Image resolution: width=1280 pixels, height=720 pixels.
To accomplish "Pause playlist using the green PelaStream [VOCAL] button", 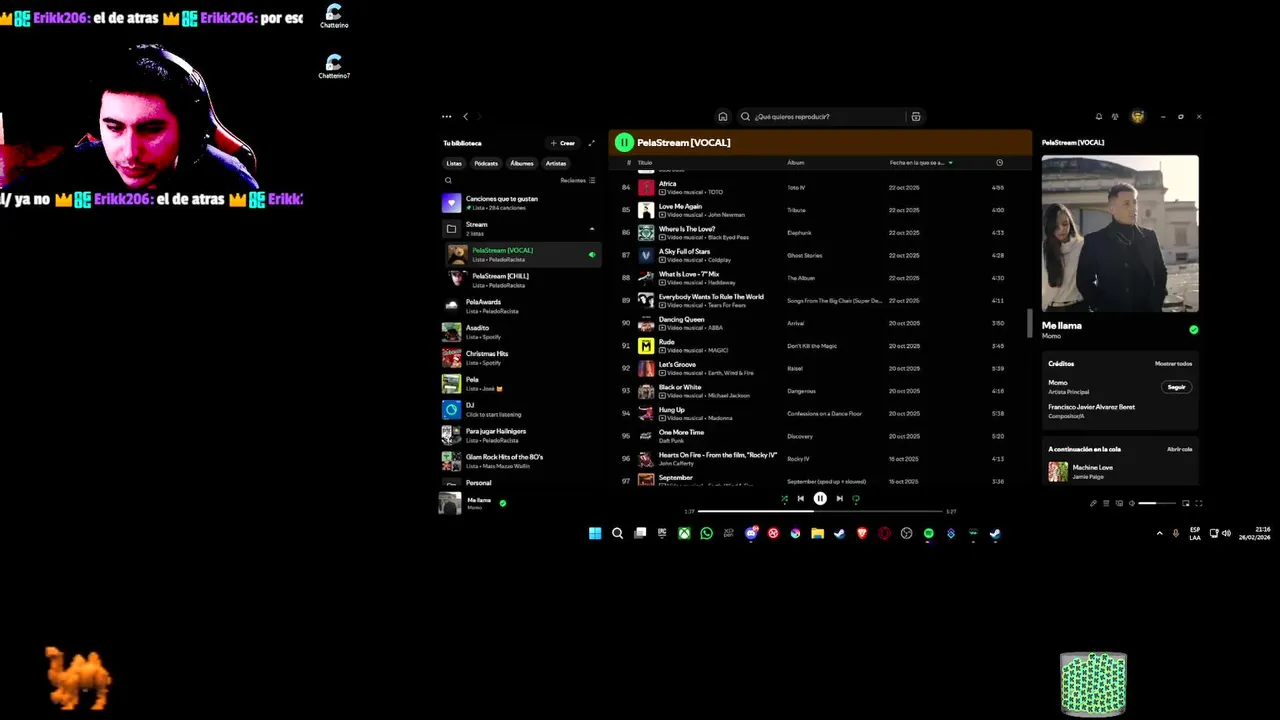I will (624, 143).
